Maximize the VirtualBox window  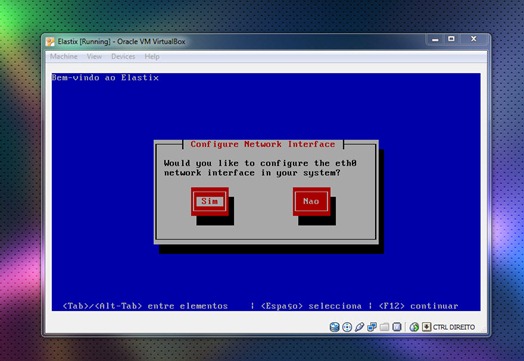tap(451, 39)
